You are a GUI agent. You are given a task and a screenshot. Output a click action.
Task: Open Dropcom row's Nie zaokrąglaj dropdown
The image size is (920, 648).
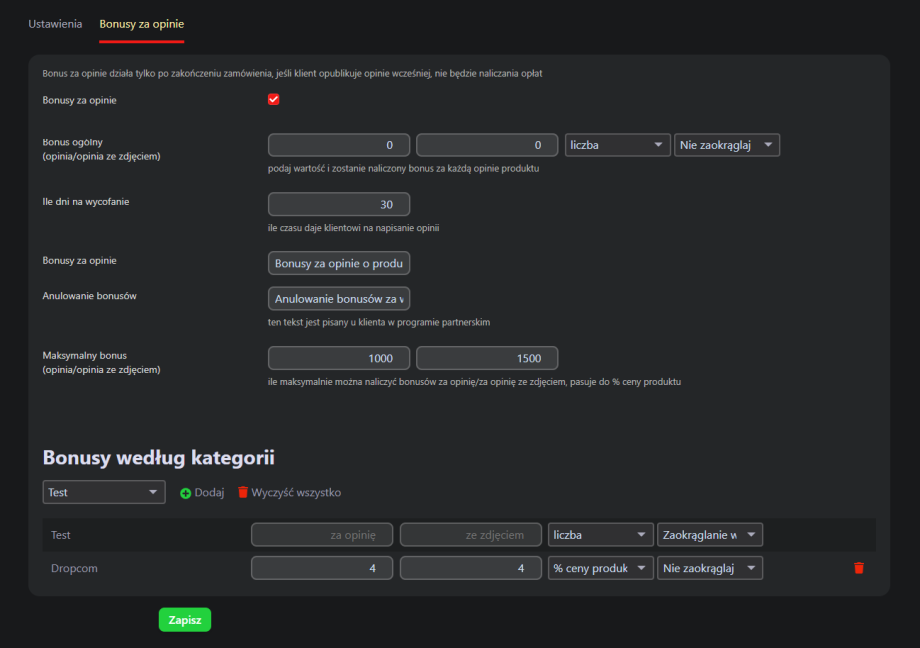(x=710, y=568)
